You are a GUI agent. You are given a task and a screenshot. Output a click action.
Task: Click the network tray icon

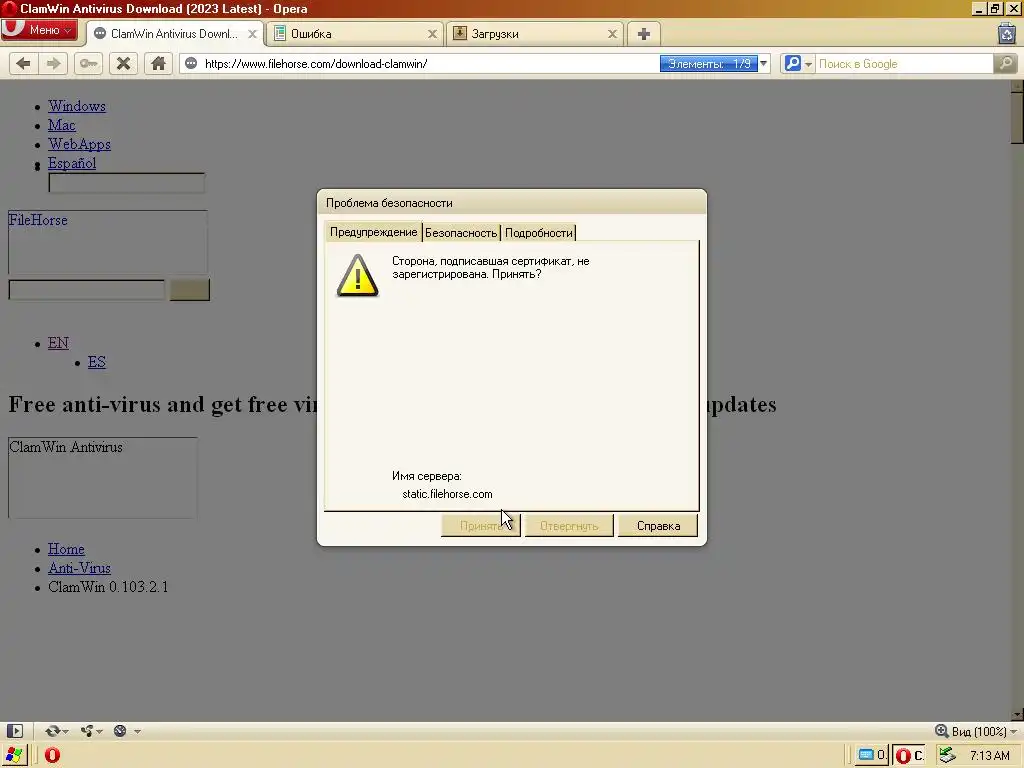pos(947,756)
